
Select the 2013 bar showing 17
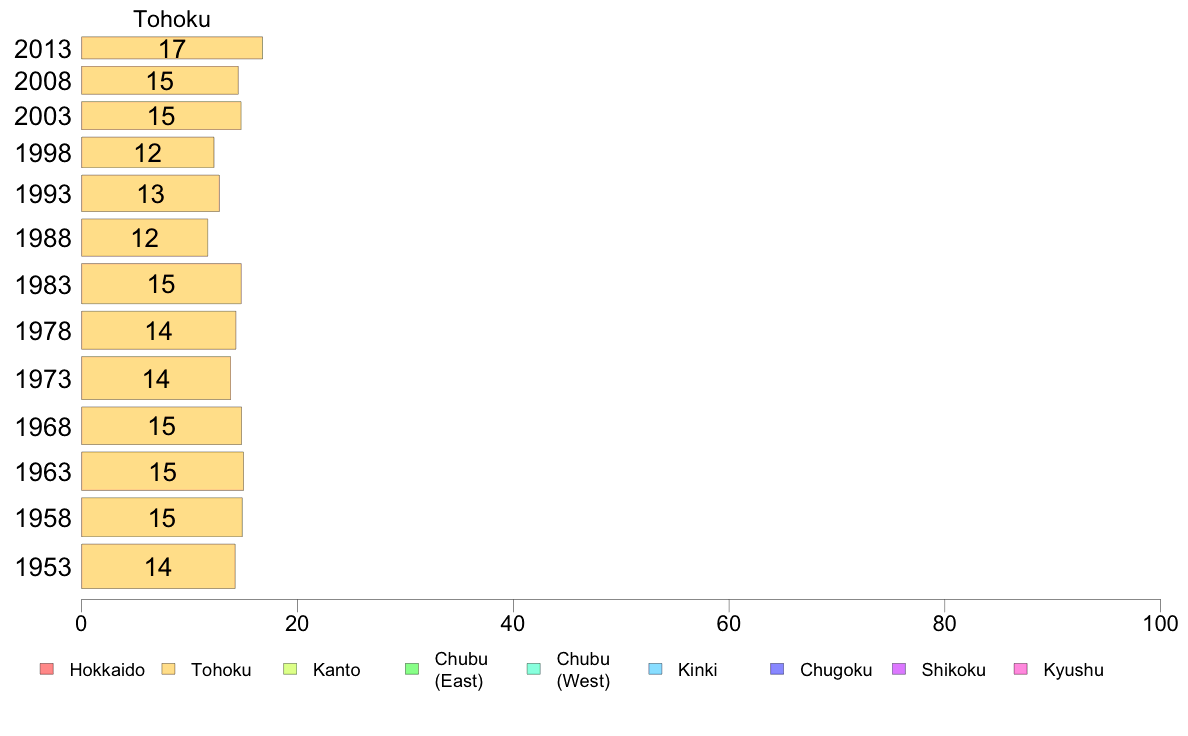(x=172, y=48)
